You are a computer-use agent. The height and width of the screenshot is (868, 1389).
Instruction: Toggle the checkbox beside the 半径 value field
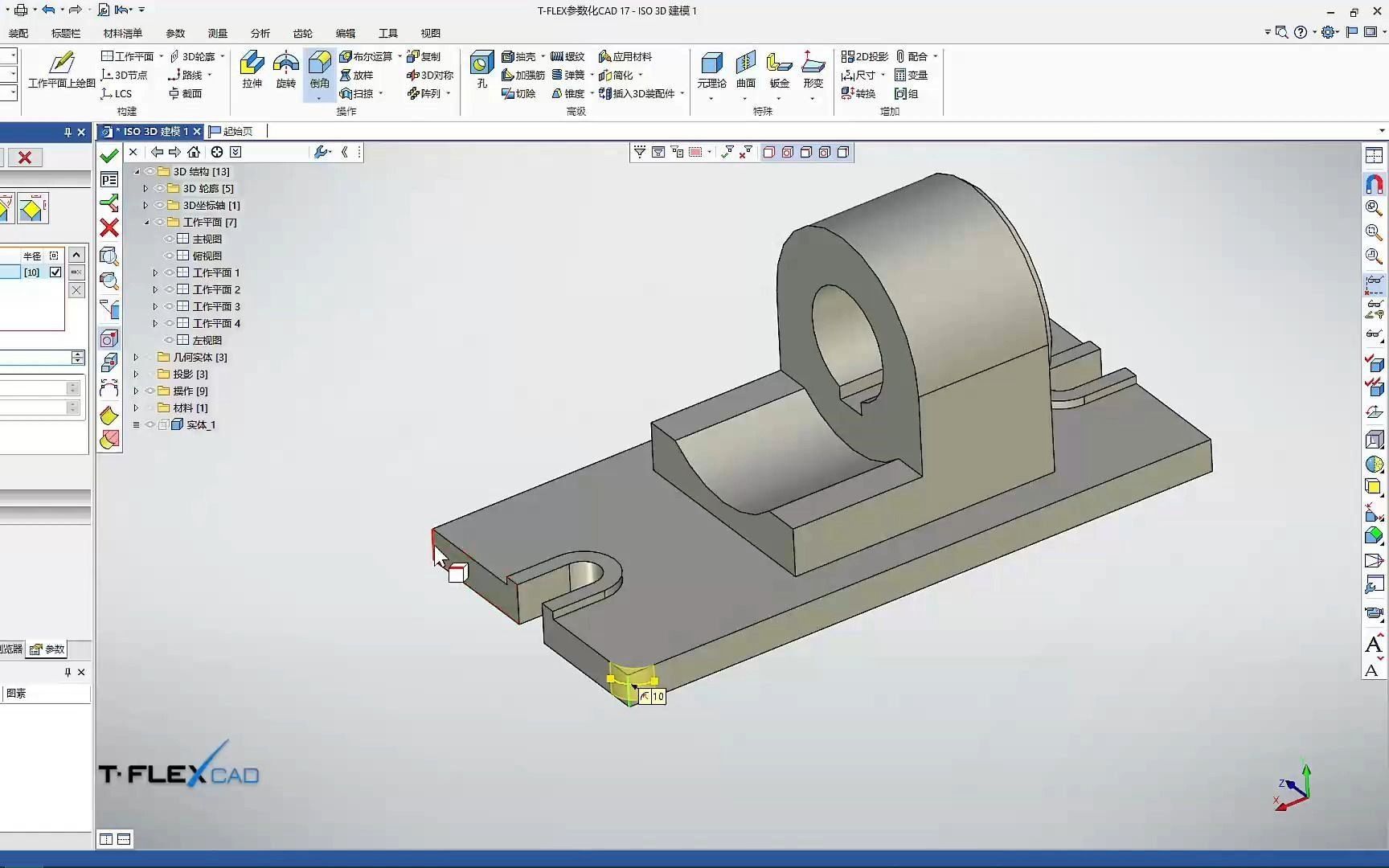pos(55,272)
